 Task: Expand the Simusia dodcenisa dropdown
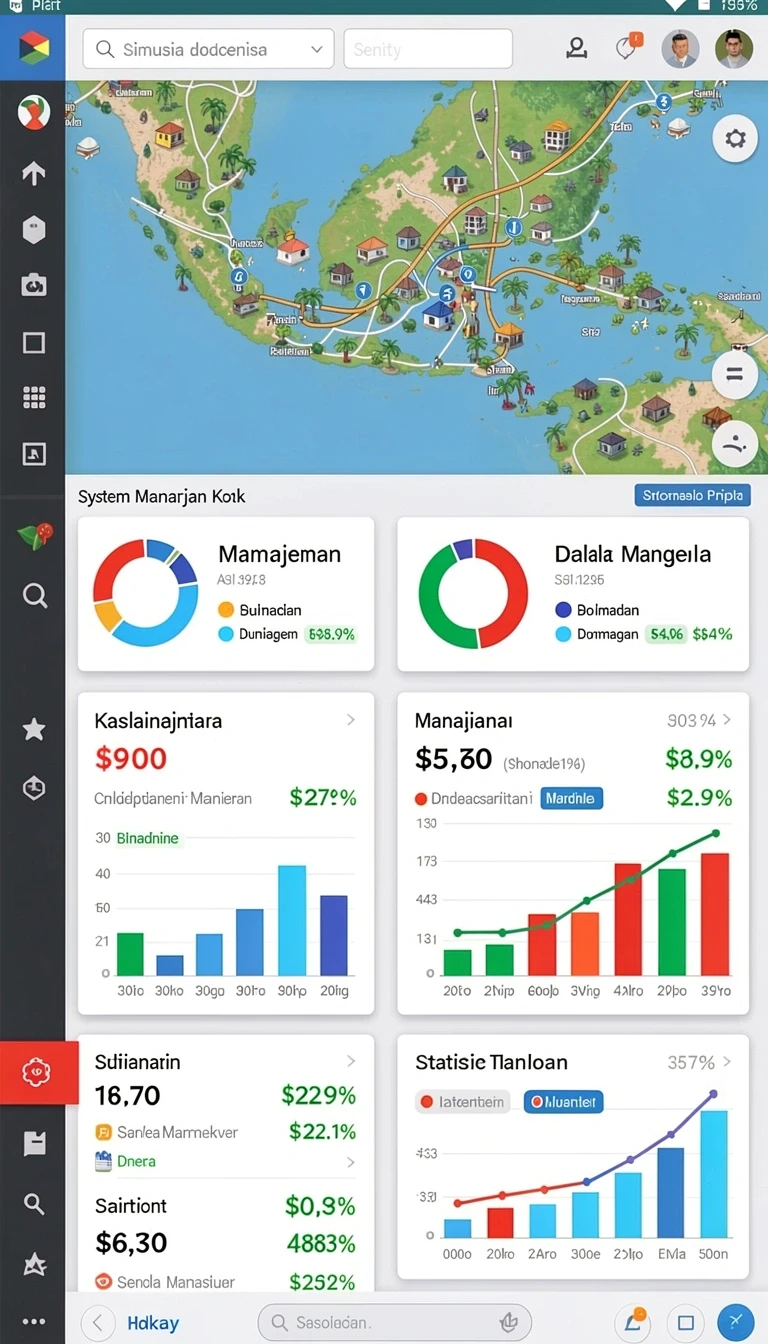208,48
